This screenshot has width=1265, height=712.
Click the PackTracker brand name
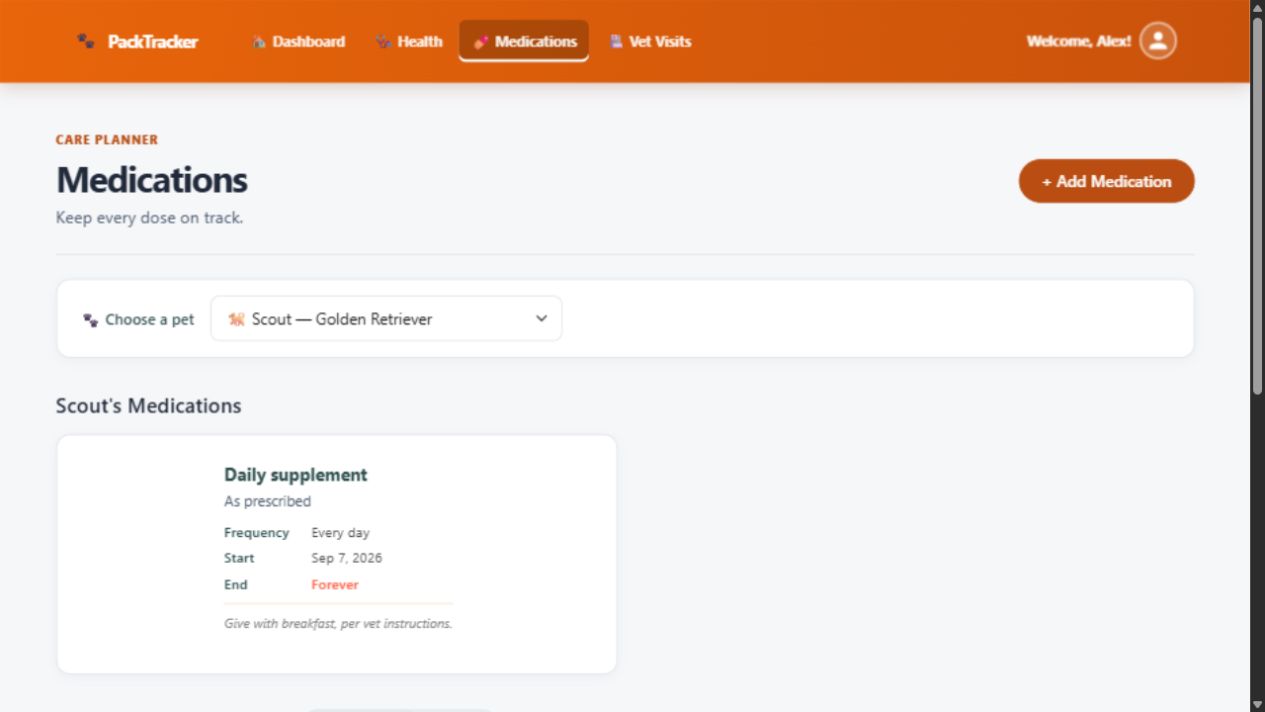pos(153,42)
